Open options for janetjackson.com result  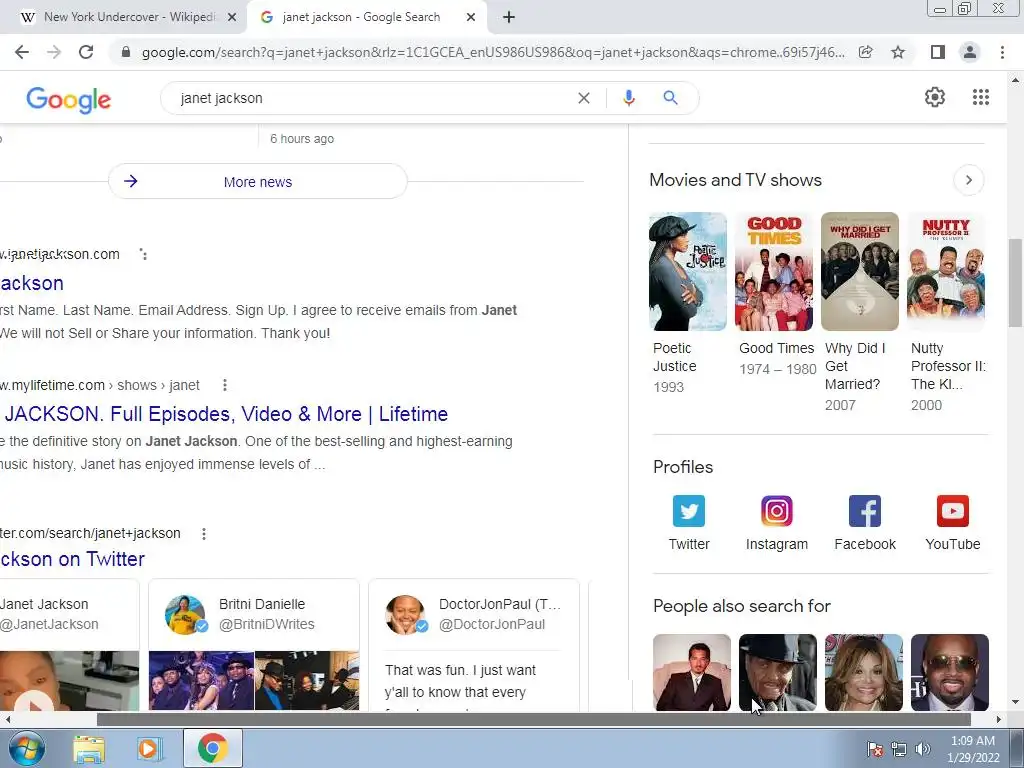click(x=144, y=254)
